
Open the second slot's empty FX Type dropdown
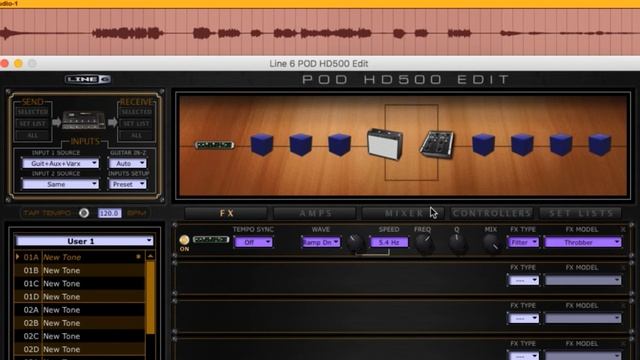coord(523,280)
